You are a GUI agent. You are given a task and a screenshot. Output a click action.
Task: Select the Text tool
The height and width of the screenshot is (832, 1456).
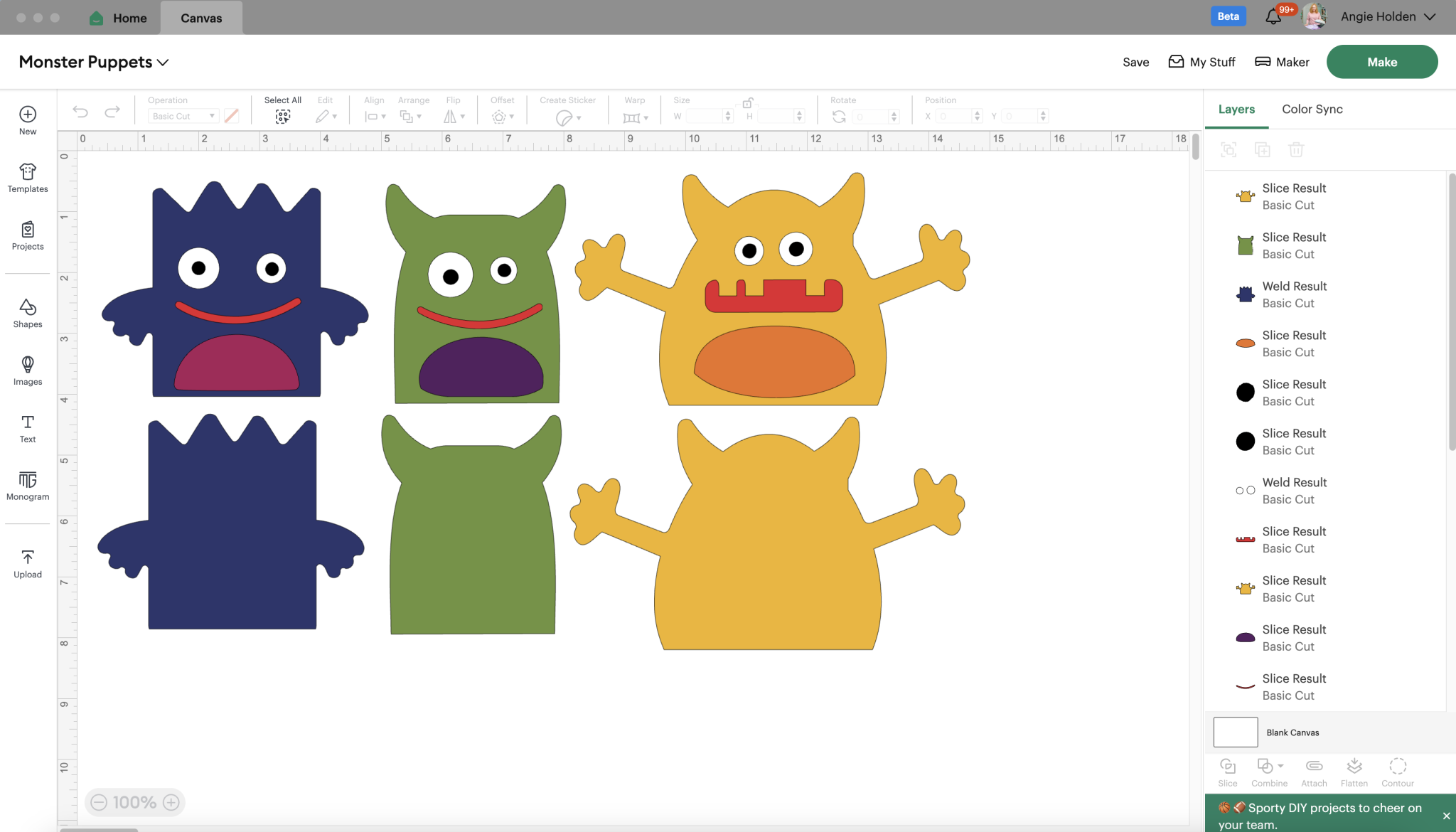point(27,428)
